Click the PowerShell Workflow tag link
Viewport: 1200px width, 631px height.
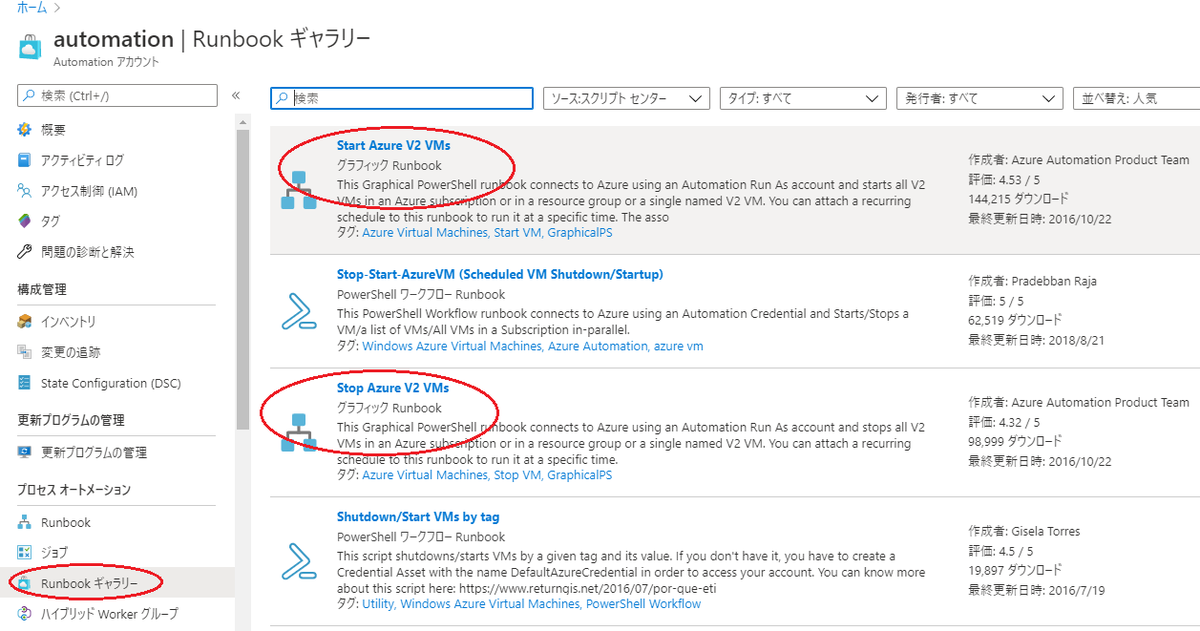643,604
